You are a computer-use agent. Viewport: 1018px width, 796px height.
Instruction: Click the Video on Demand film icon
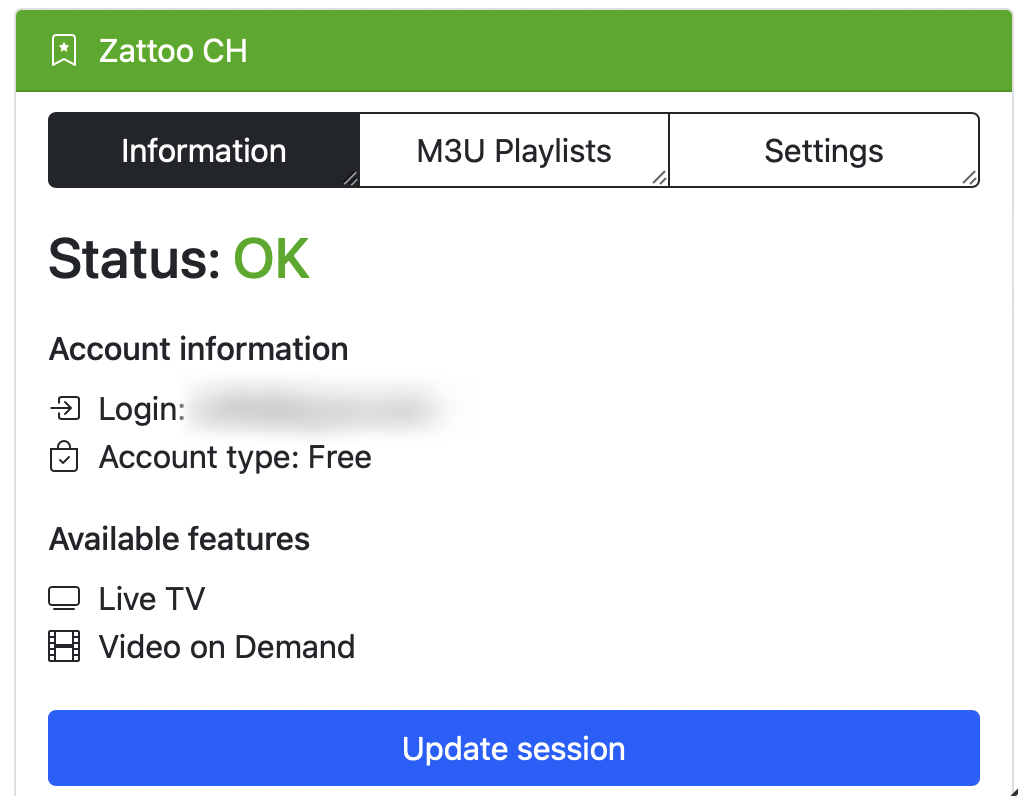(64, 647)
